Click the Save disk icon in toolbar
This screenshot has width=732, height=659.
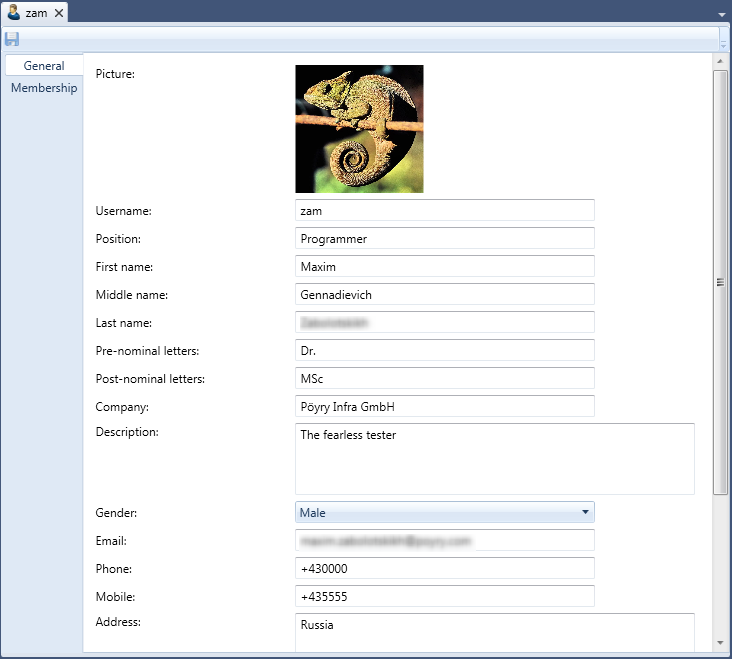(12, 39)
